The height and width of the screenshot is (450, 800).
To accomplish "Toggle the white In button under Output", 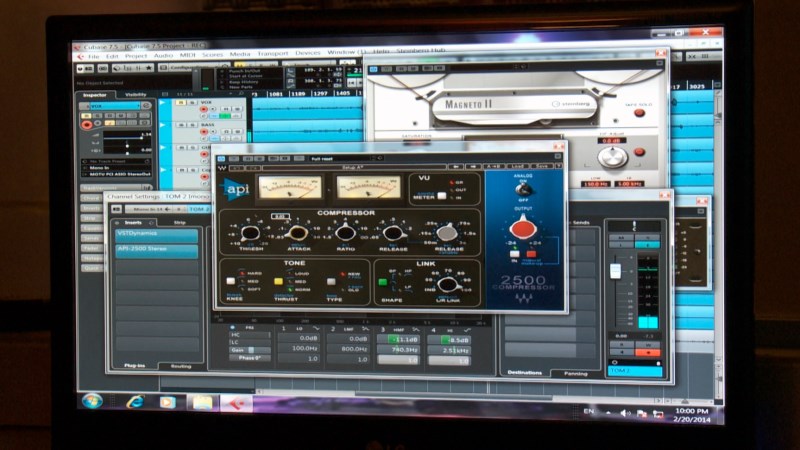I will click(515, 254).
